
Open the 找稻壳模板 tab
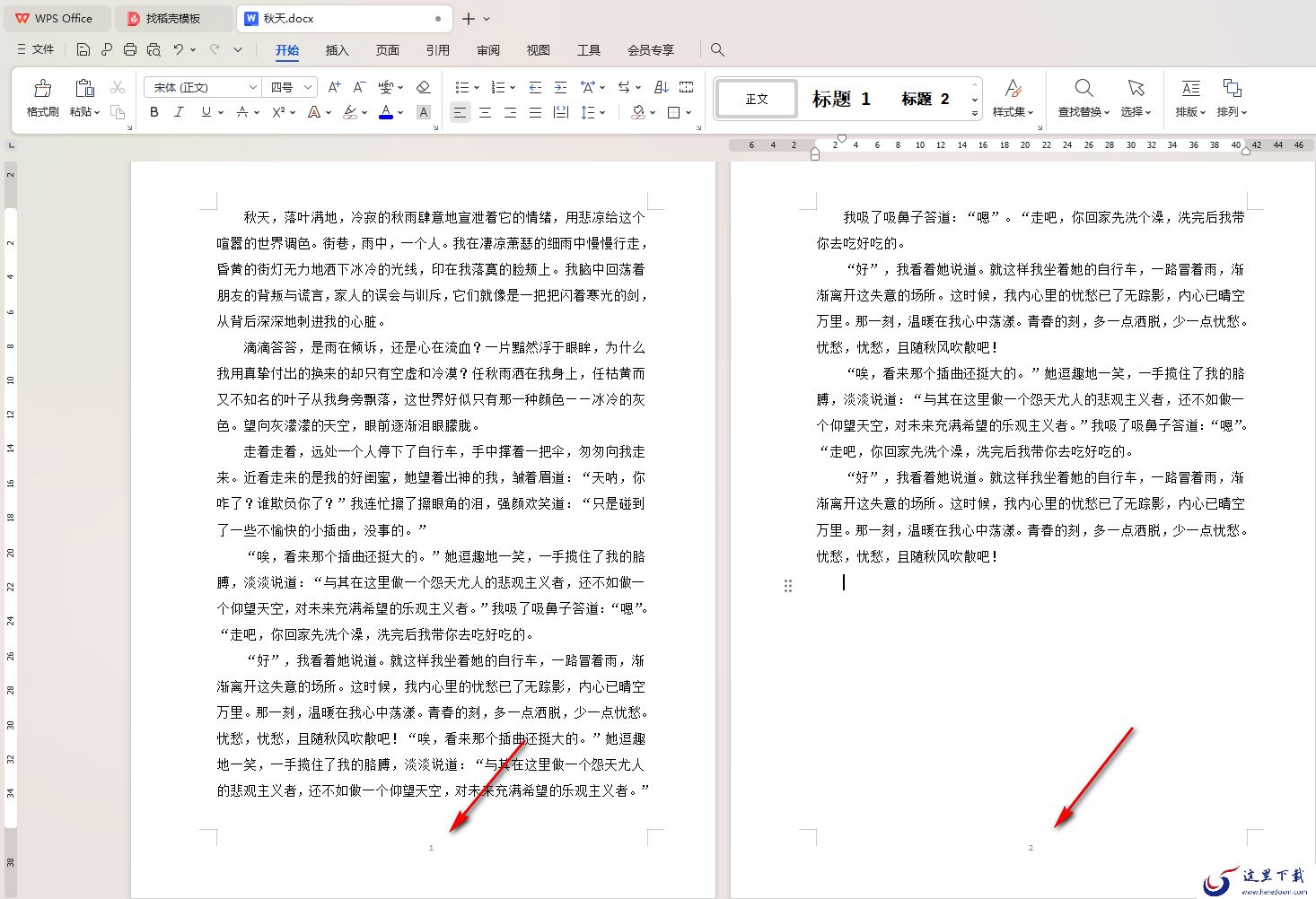point(173,18)
